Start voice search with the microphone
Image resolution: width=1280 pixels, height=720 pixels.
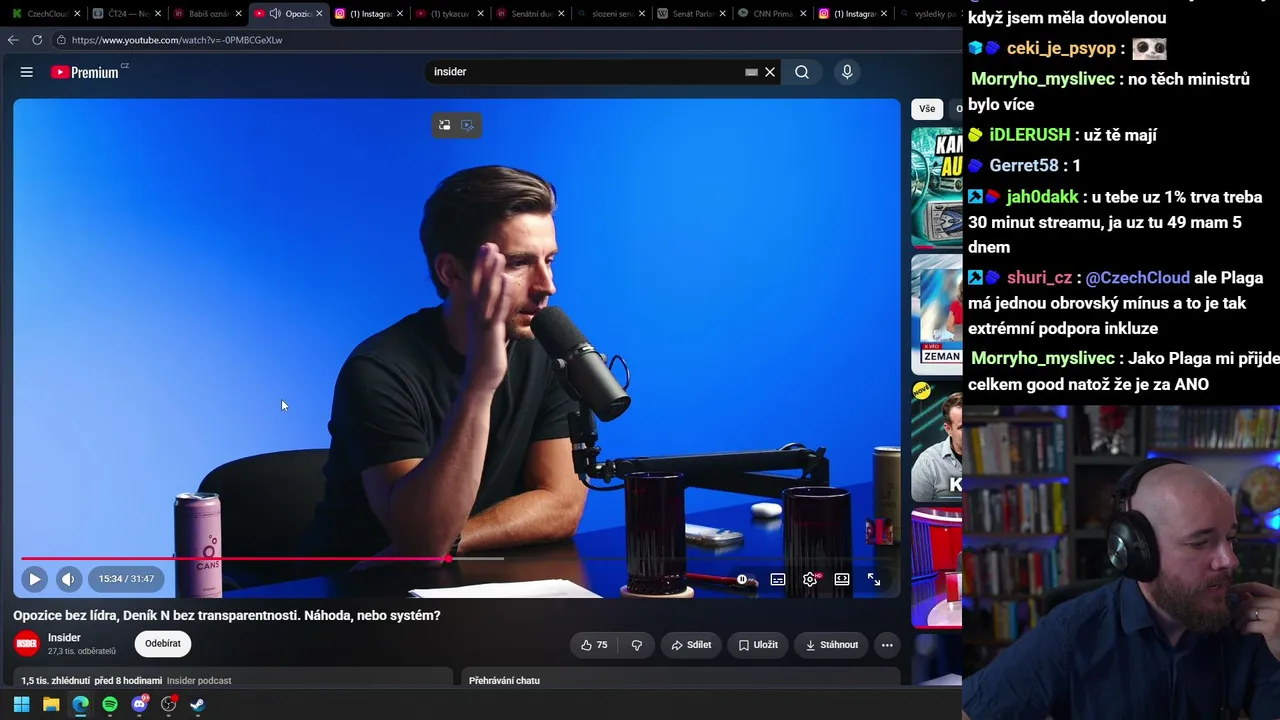click(847, 72)
